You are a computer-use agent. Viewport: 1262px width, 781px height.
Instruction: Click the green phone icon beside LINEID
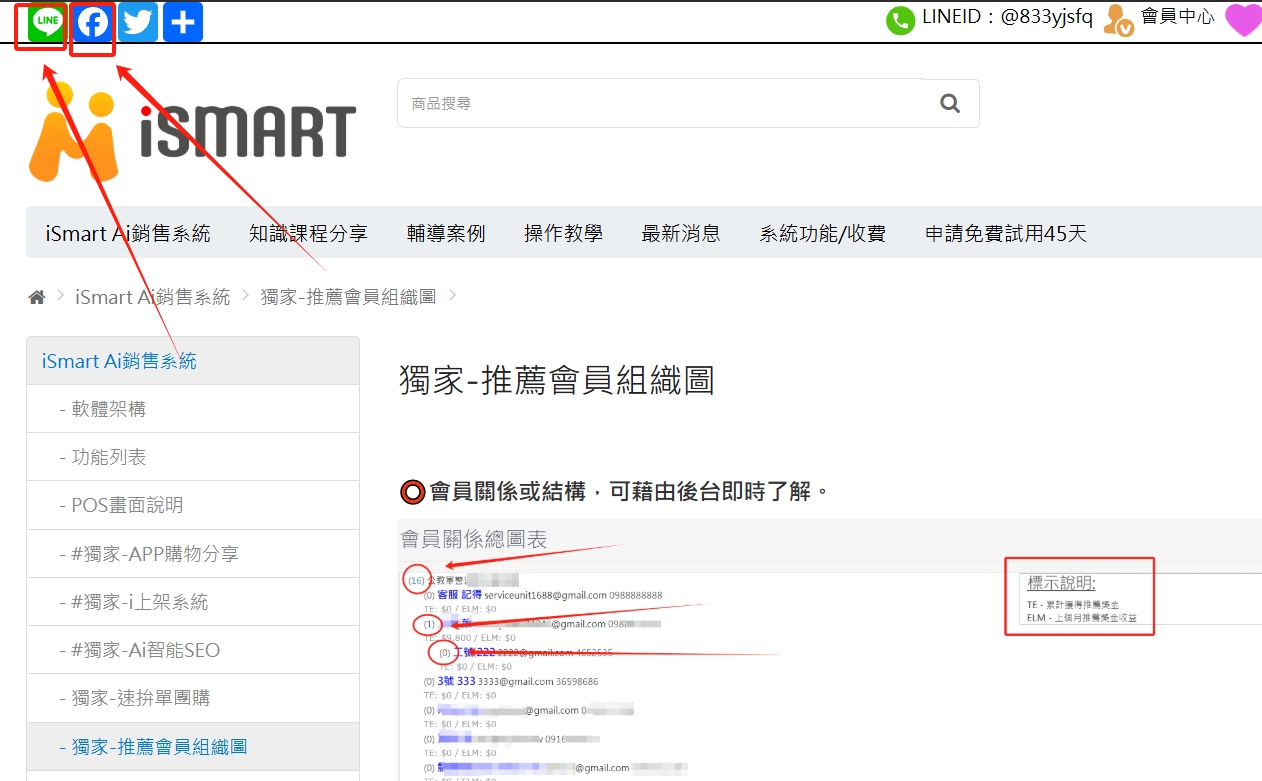(900, 20)
